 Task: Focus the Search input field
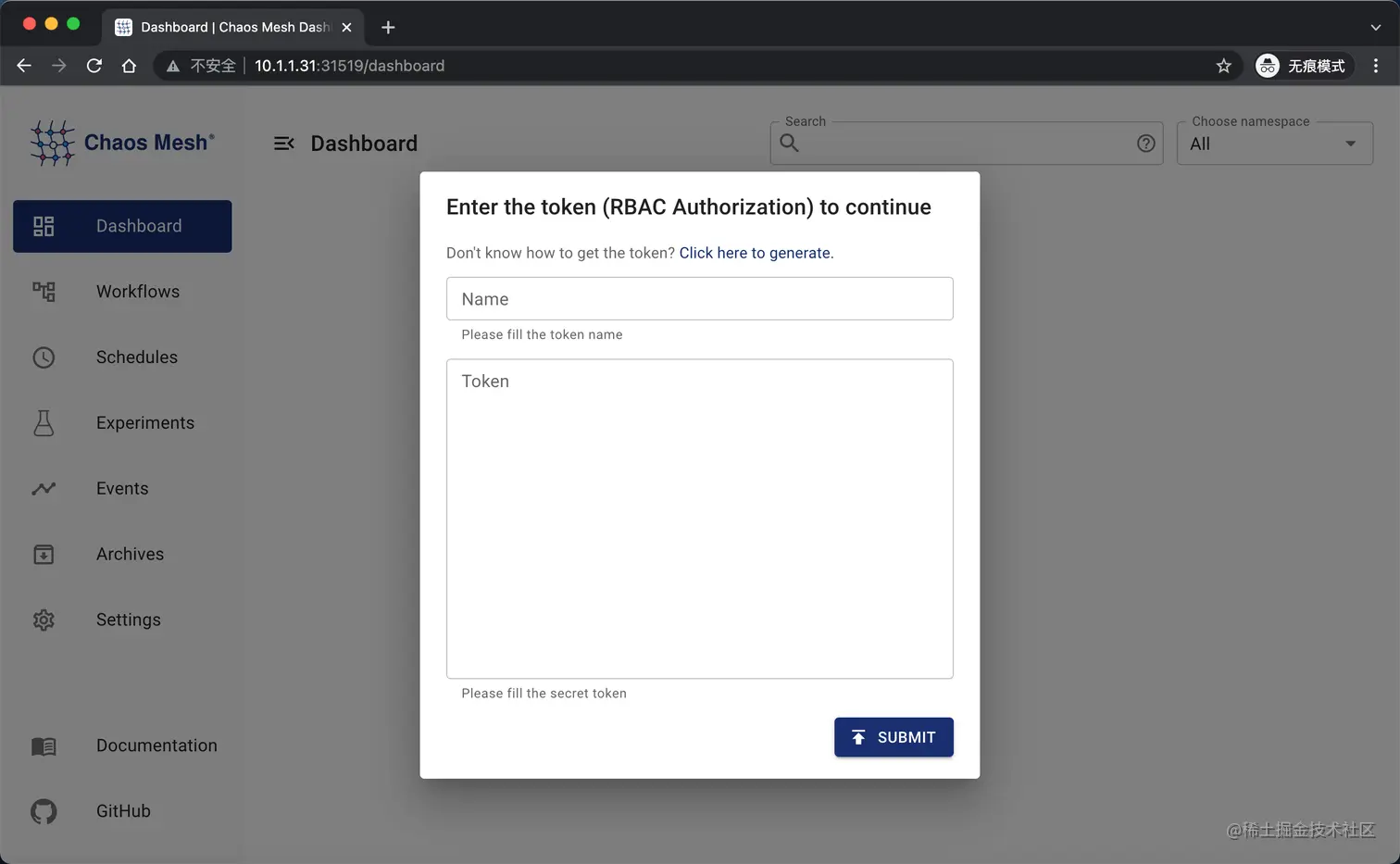967,144
